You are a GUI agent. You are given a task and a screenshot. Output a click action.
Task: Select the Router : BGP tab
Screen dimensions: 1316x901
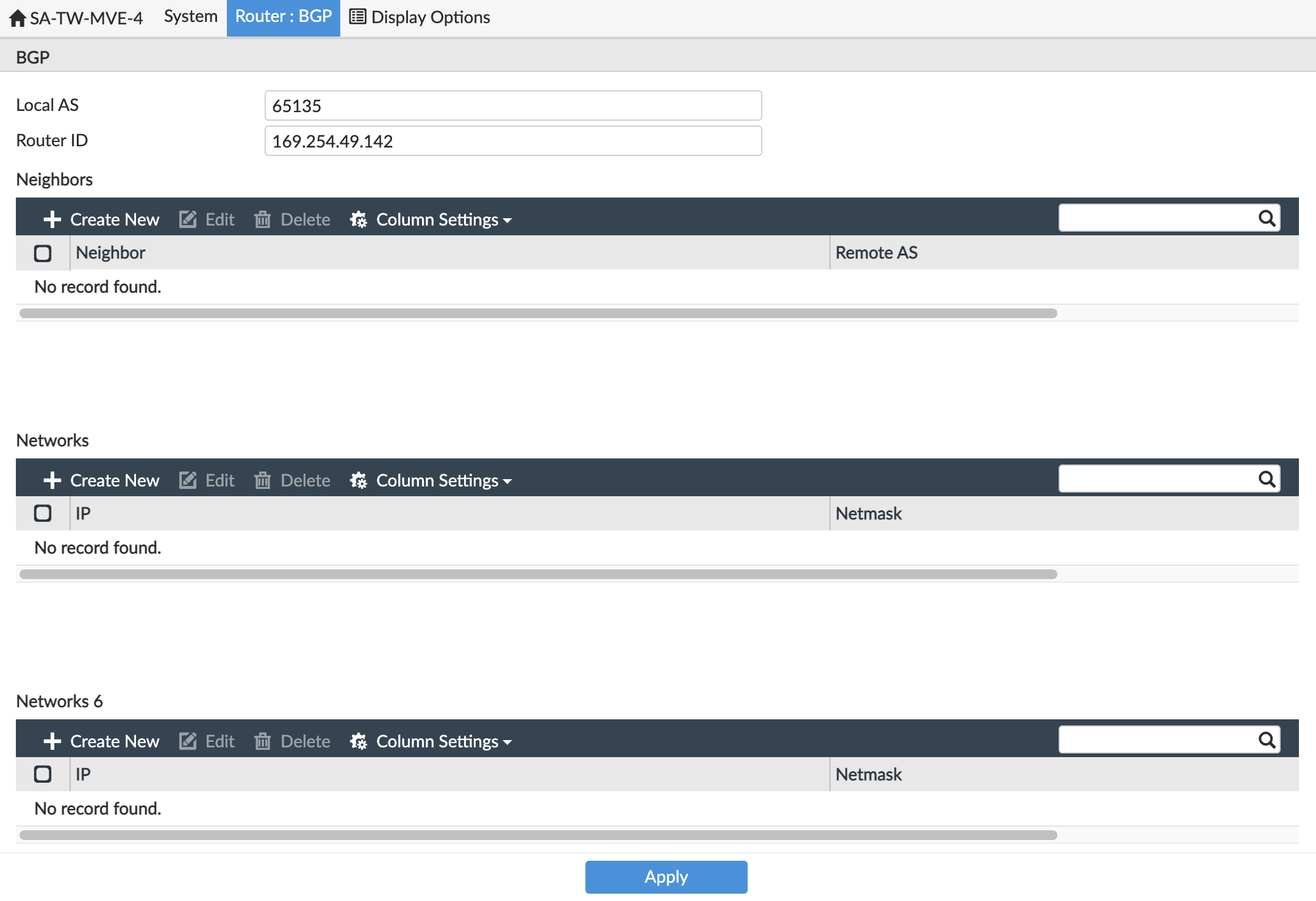[x=284, y=16]
